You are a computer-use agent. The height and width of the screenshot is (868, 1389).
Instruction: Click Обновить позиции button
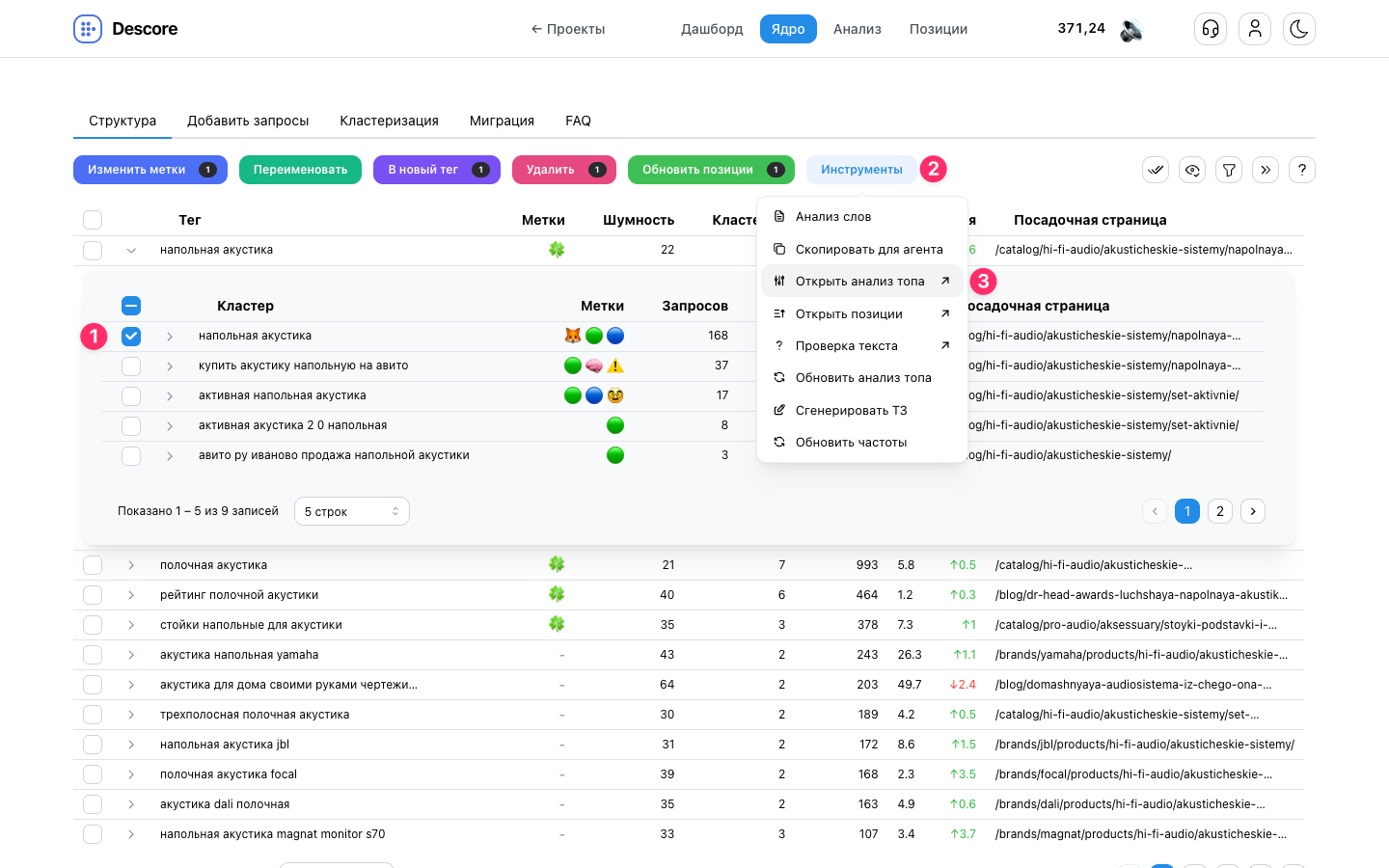point(711,170)
